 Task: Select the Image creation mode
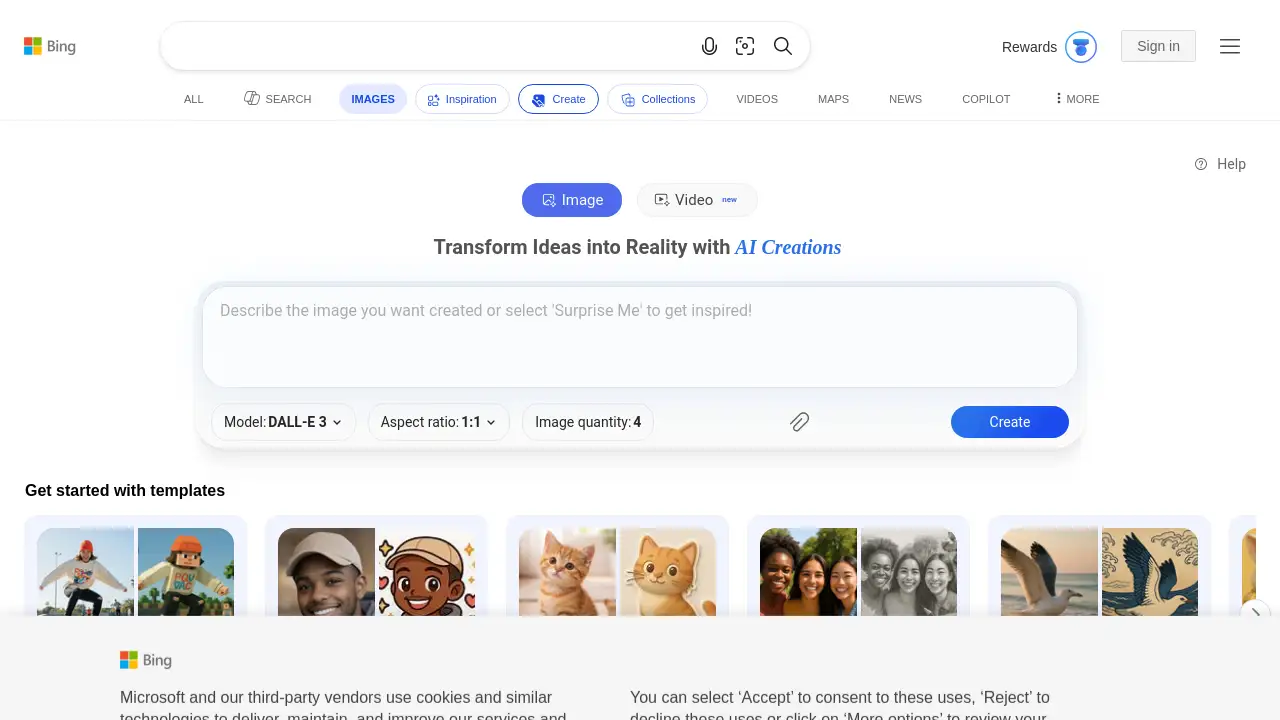(x=571, y=200)
